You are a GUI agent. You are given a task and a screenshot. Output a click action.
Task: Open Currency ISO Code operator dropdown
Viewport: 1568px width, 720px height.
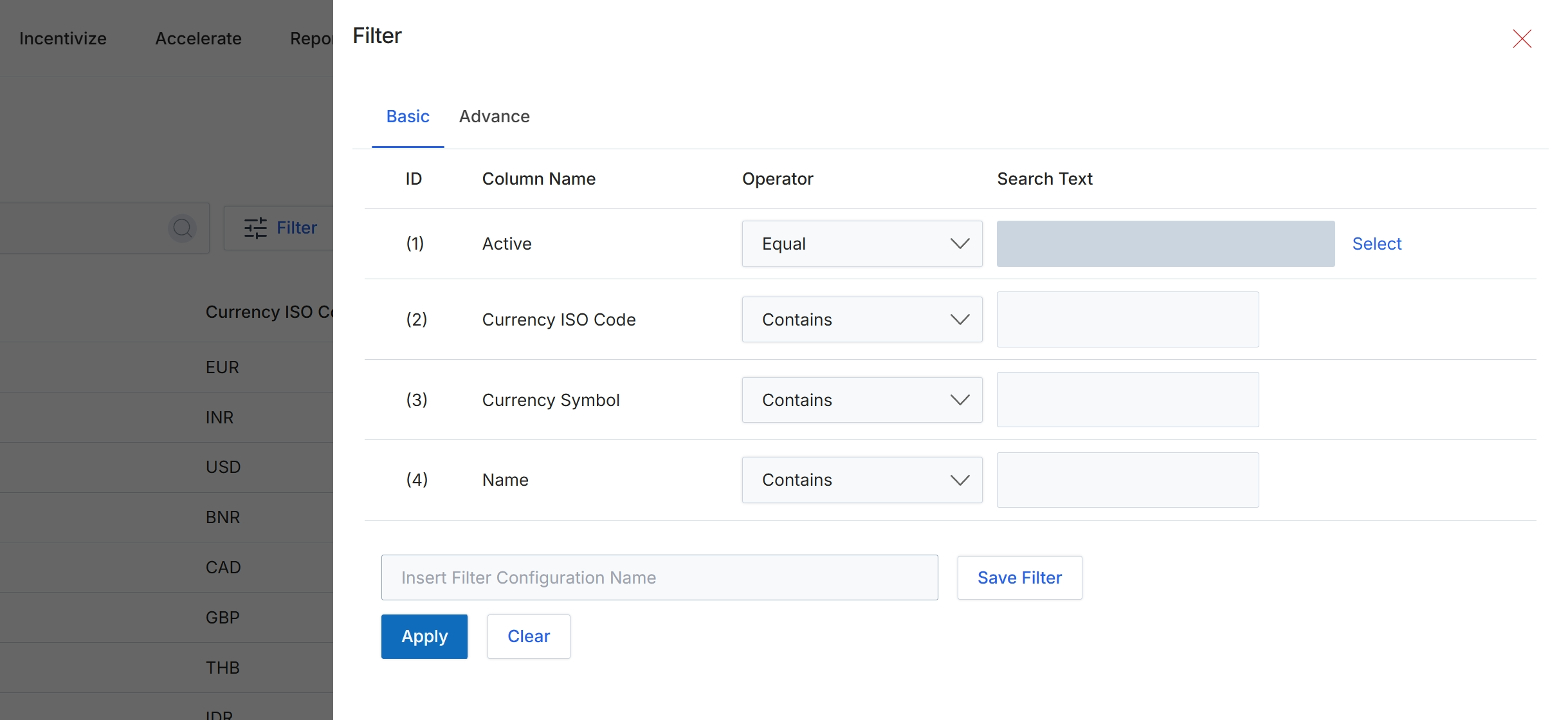pos(862,319)
